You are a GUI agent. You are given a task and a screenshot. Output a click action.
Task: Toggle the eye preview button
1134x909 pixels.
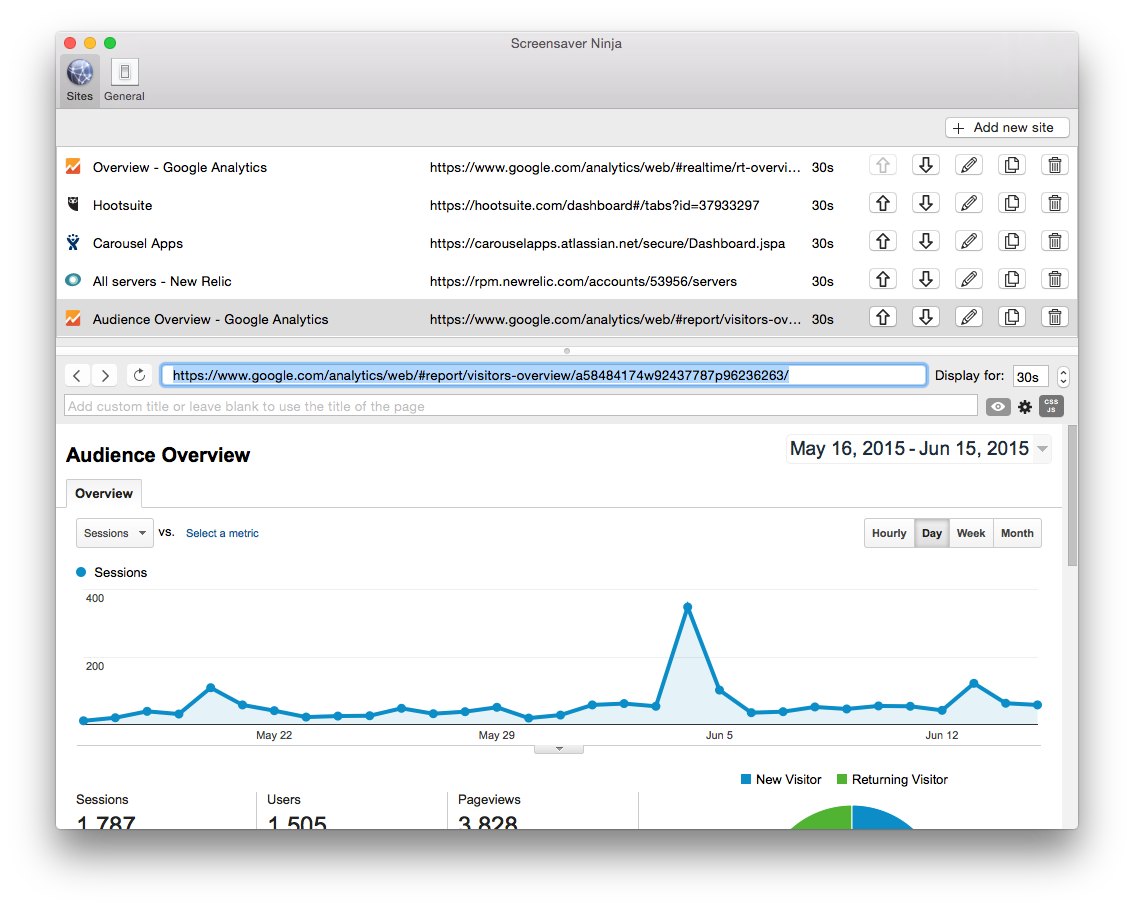tap(998, 407)
